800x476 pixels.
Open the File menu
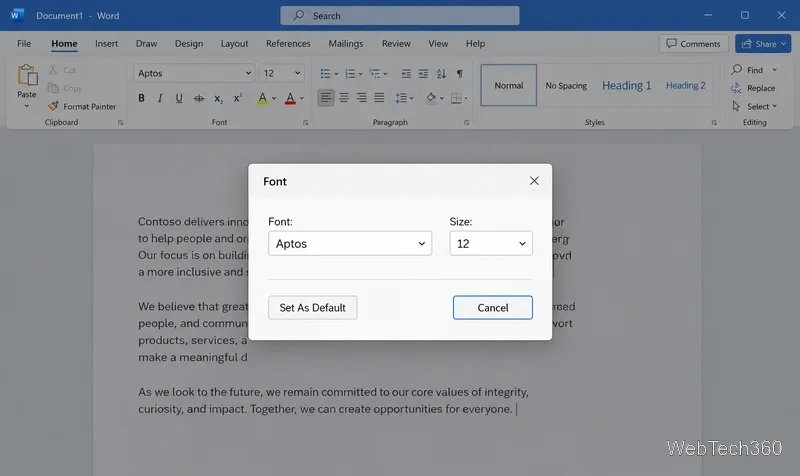coord(24,43)
